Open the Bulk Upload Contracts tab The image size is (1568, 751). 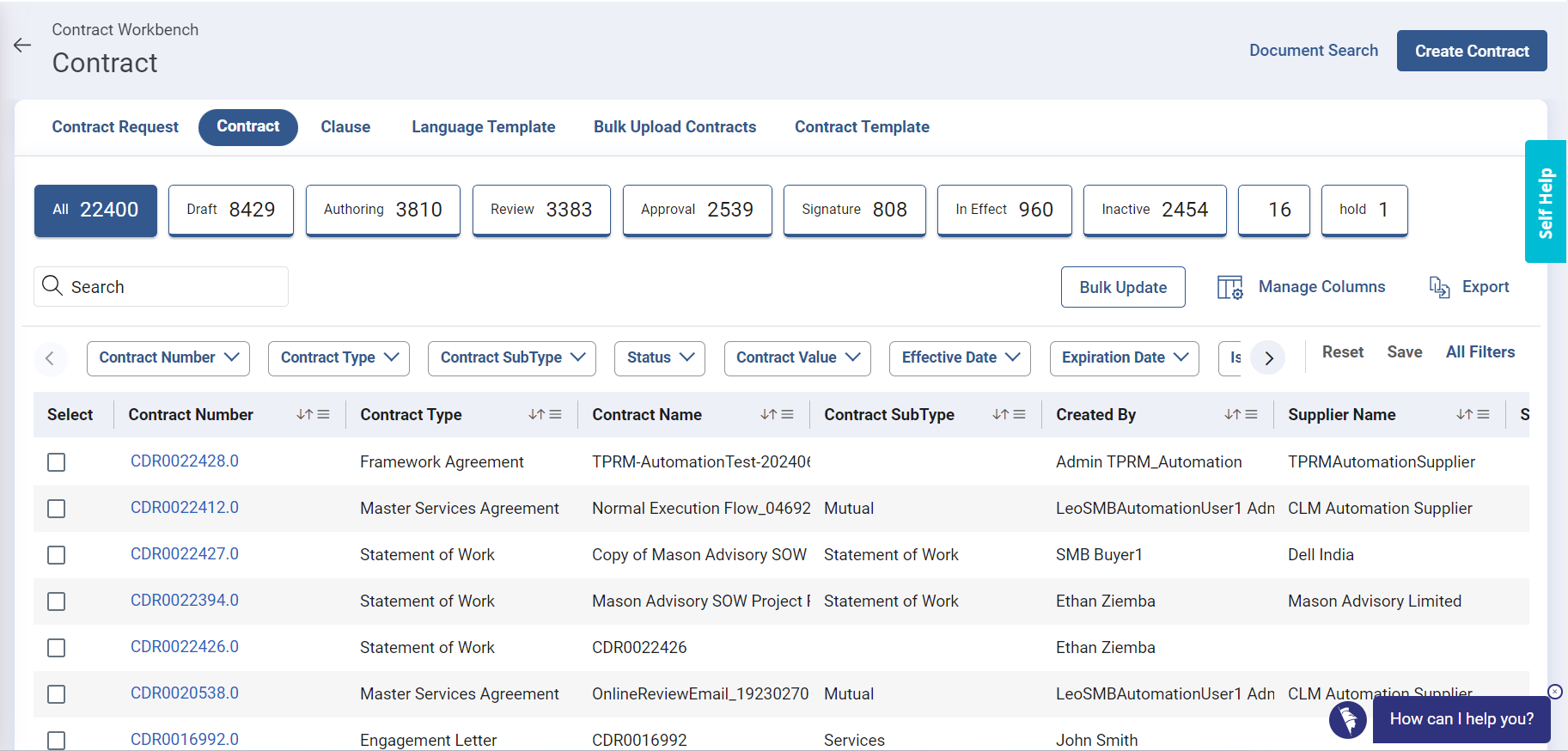coord(674,127)
